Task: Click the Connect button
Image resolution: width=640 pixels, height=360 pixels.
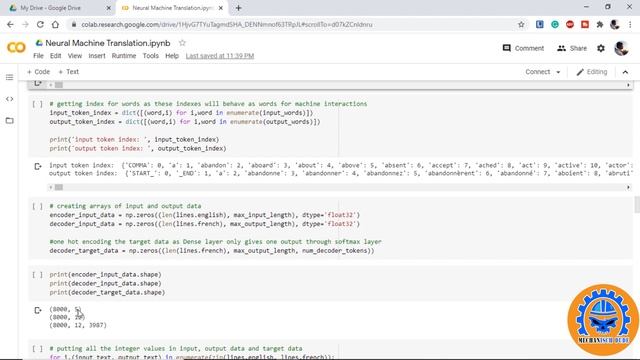Action: tap(538, 72)
